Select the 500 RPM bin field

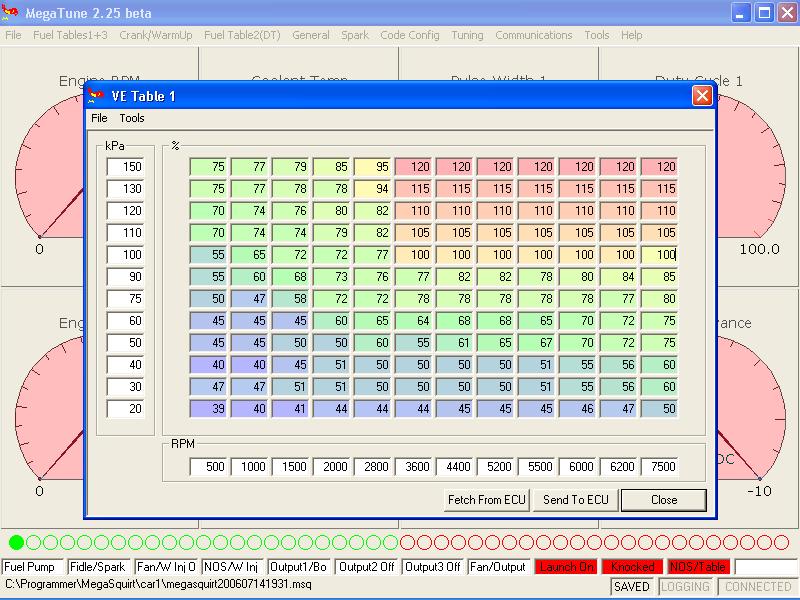(x=208, y=466)
